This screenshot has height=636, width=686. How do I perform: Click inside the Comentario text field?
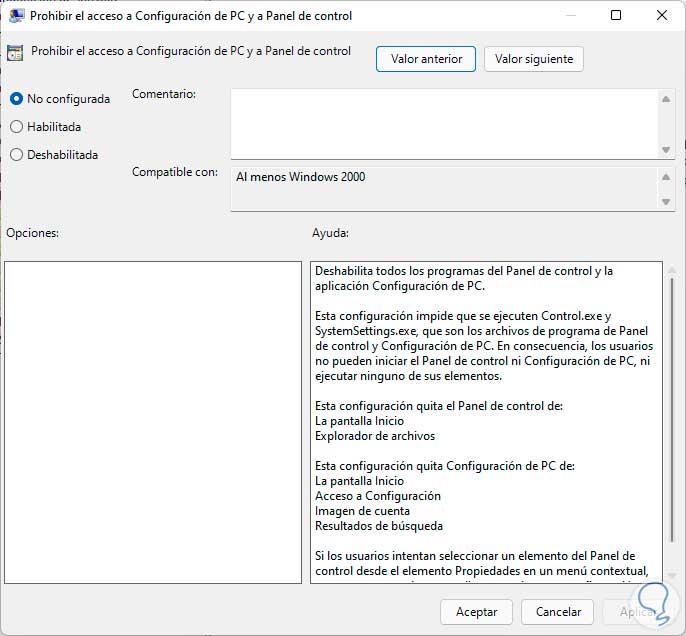pos(444,124)
